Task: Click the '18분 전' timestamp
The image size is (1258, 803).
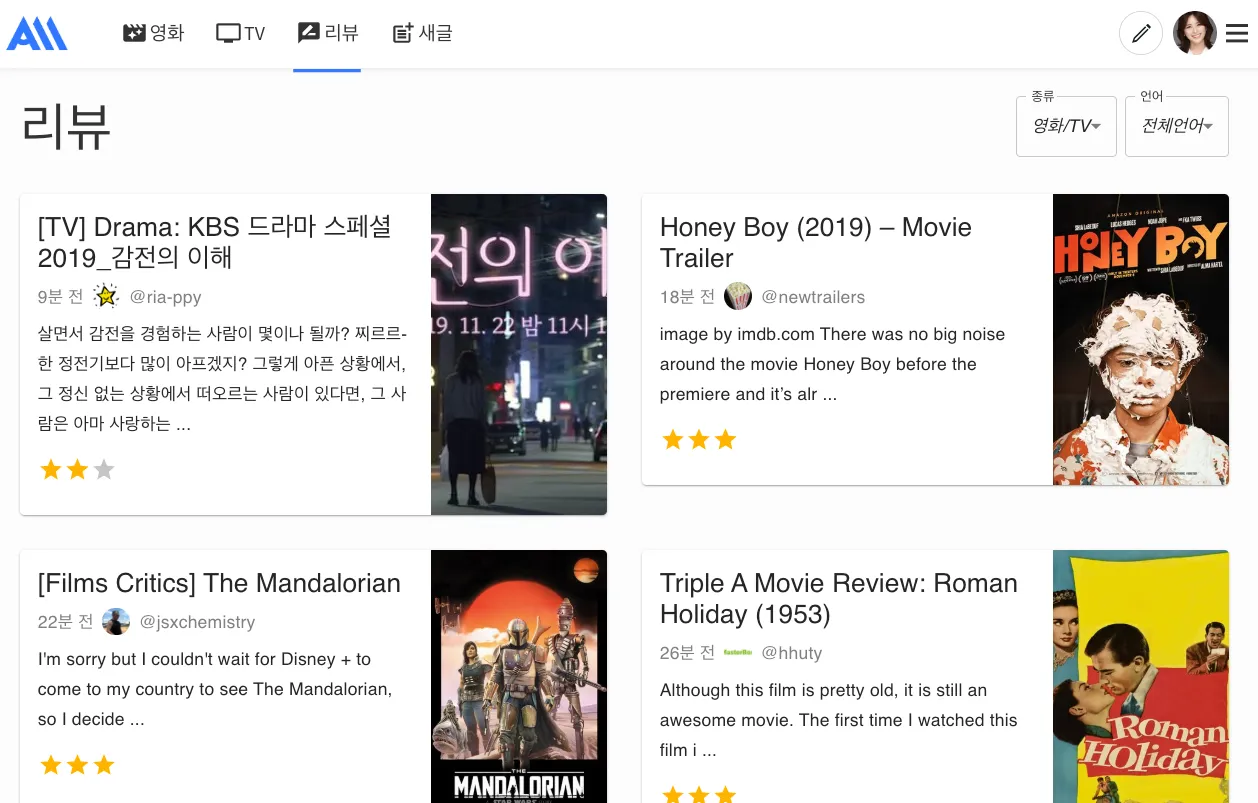Action: 688,297
